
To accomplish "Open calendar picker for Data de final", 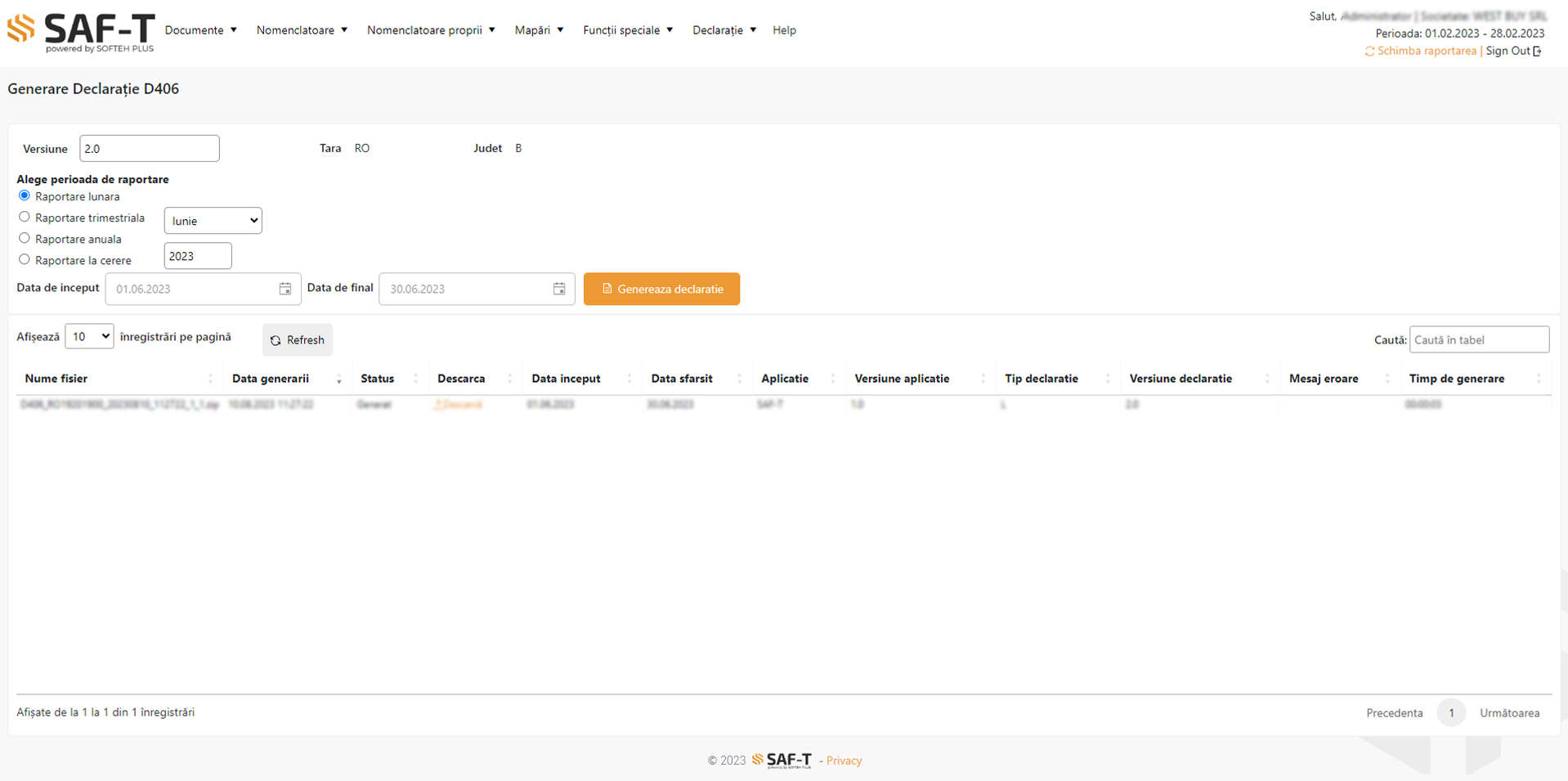I will [x=559, y=289].
